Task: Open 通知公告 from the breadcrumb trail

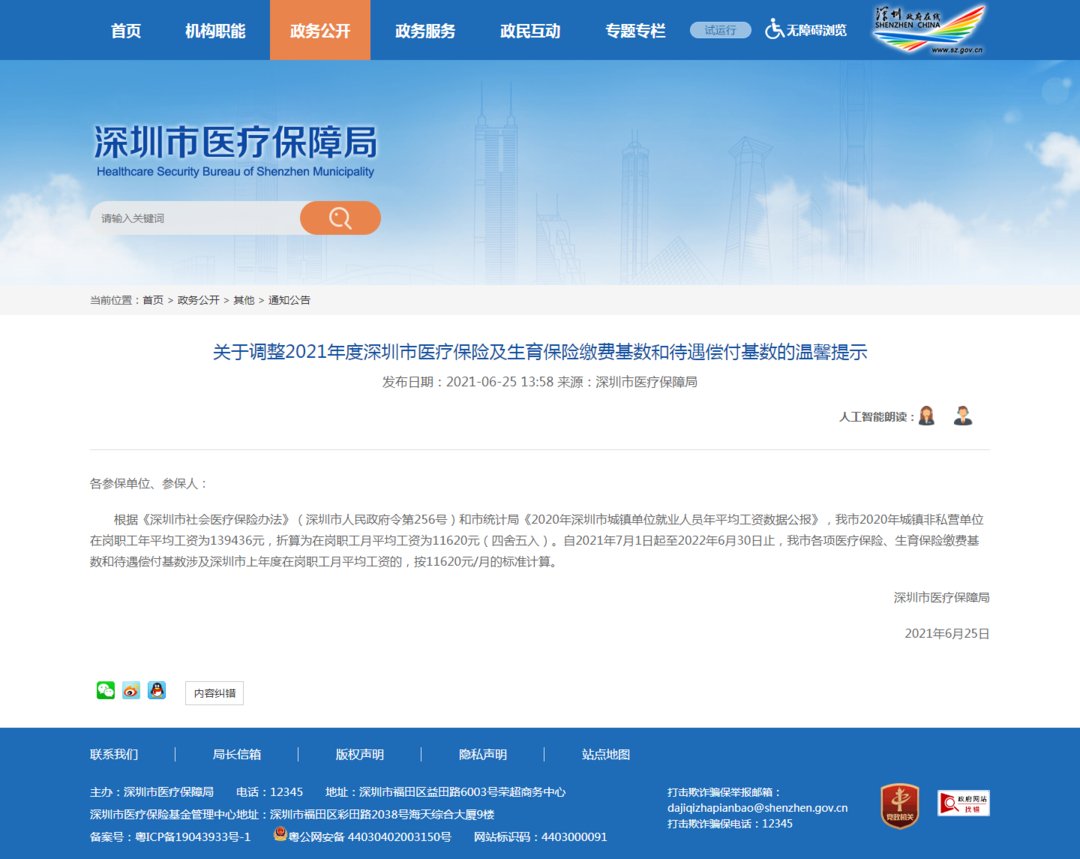Action: click(x=289, y=299)
